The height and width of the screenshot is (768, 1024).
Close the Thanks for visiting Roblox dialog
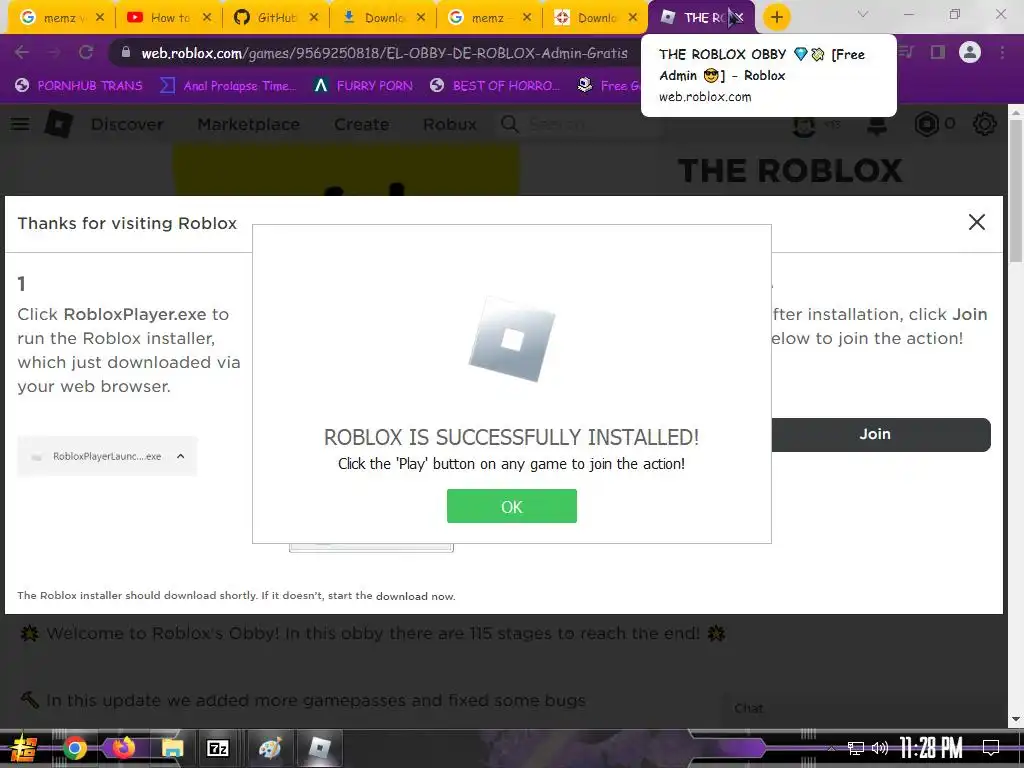tap(976, 222)
